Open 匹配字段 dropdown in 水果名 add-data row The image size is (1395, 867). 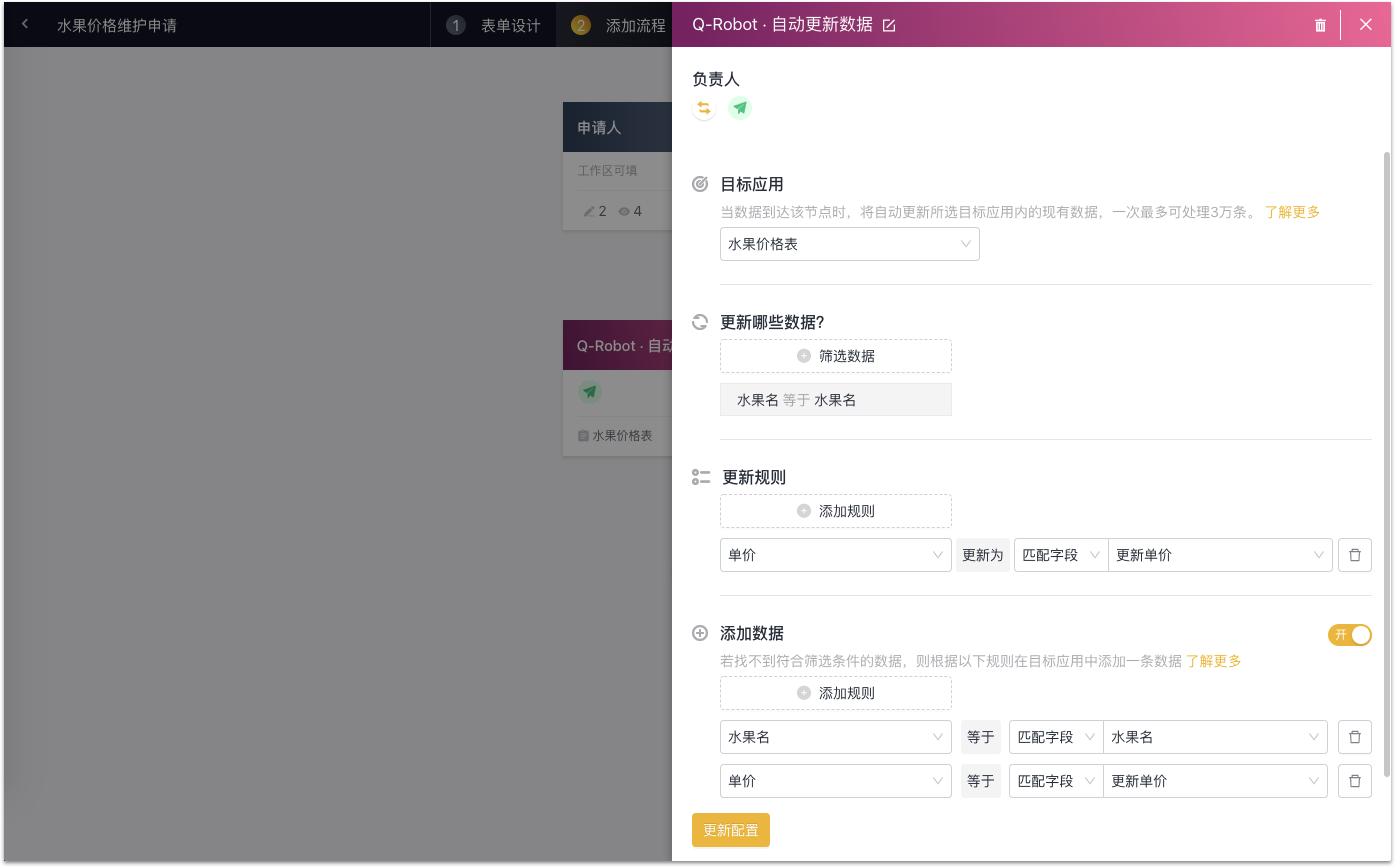pyautogui.click(x=1056, y=737)
